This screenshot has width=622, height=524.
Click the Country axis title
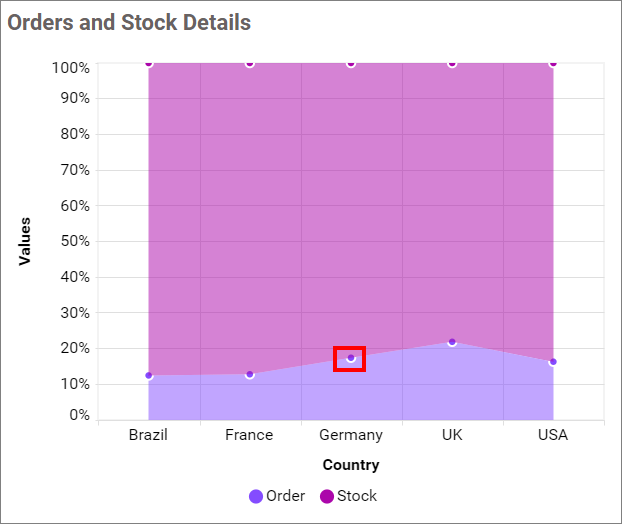coord(351,465)
